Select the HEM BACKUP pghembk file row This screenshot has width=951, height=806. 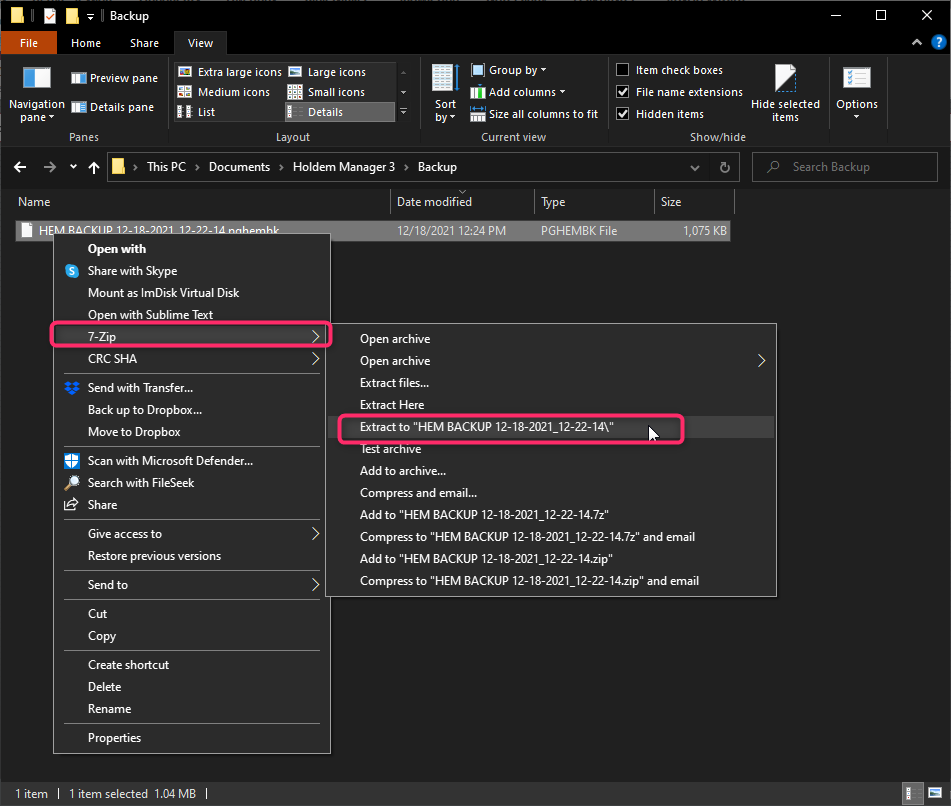point(373,231)
